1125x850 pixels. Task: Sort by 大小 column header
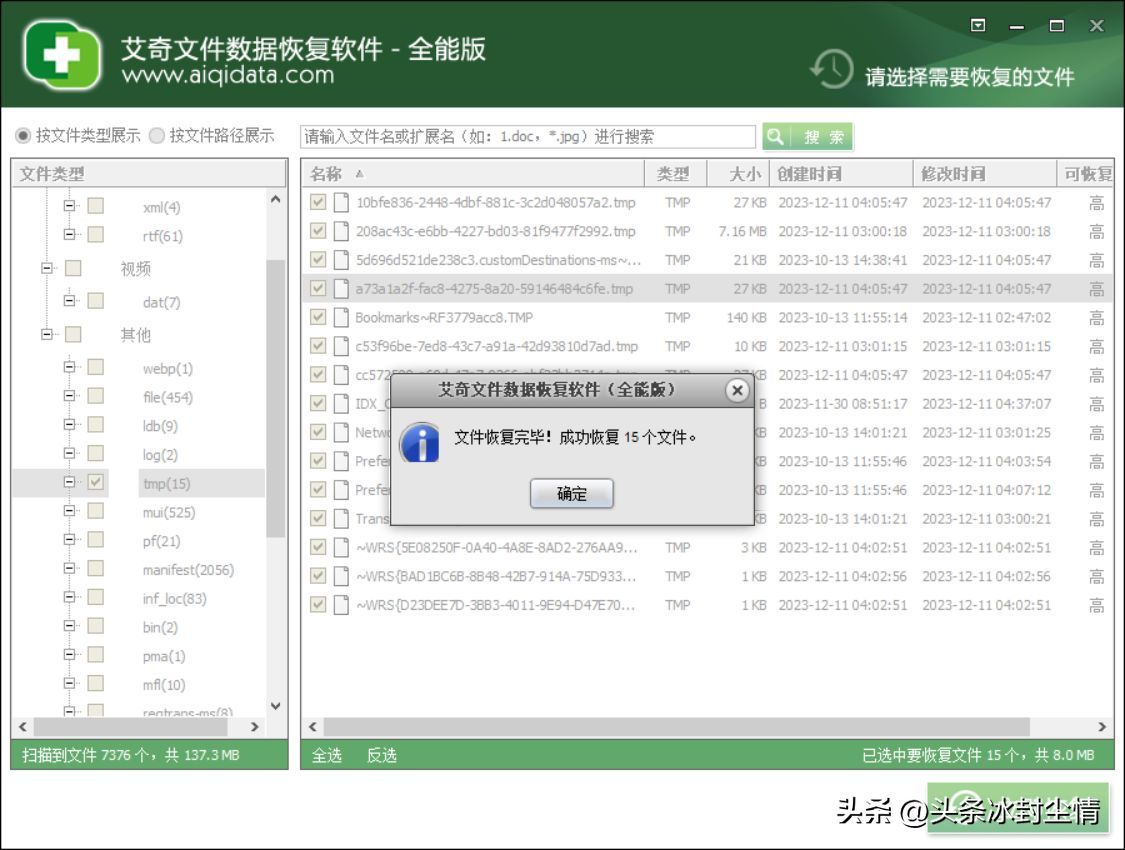tap(738, 174)
